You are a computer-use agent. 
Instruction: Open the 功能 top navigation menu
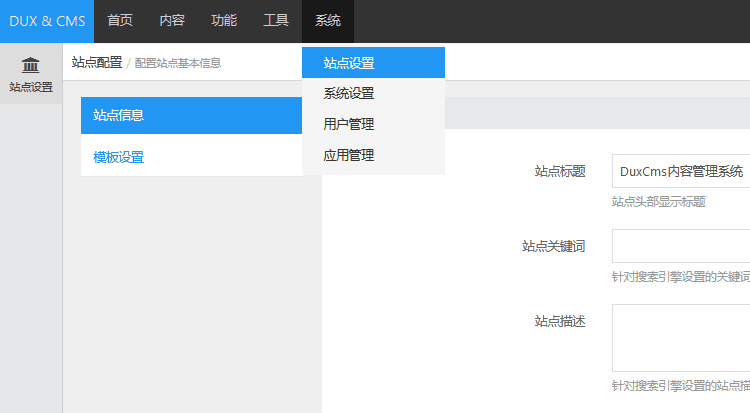[224, 21]
